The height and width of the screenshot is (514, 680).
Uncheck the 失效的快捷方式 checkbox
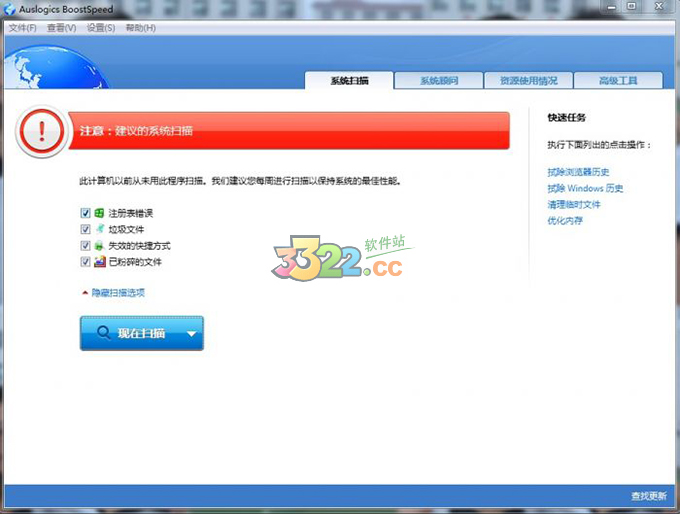pyautogui.click(x=85, y=246)
